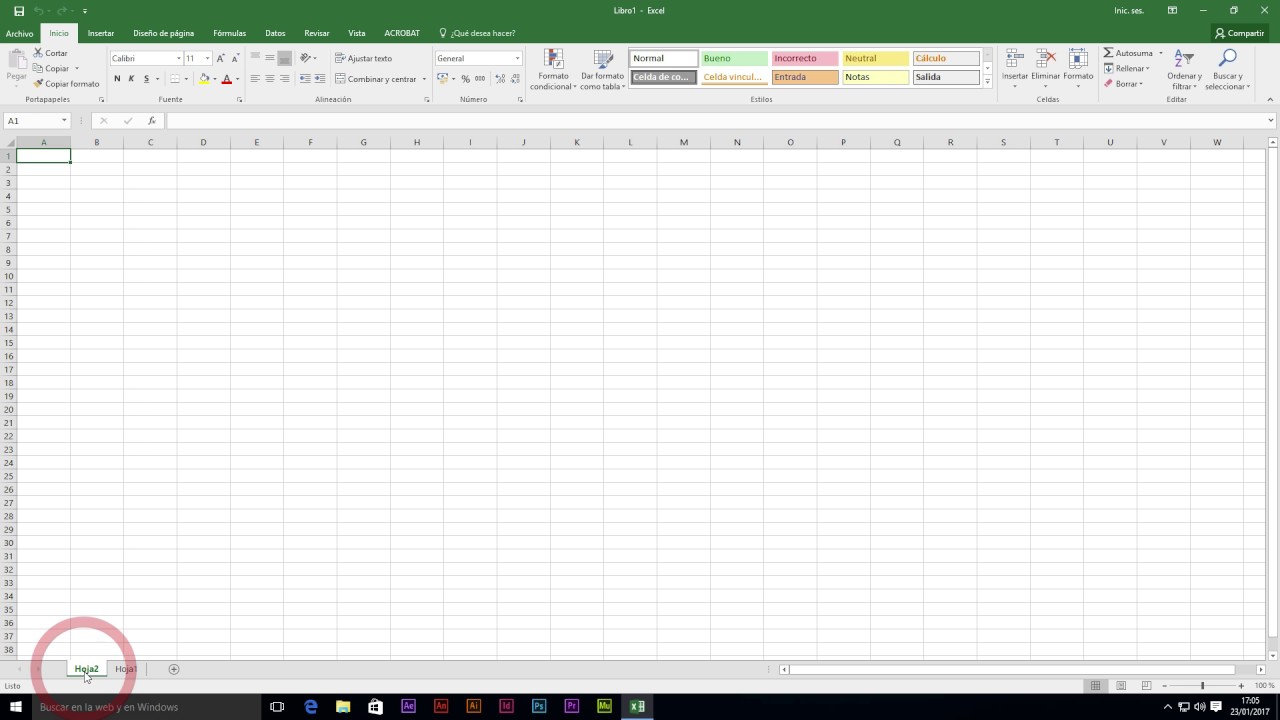This screenshot has height=720, width=1280.
Task: Click Windows Start button on taskbar
Action: point(16,707)
